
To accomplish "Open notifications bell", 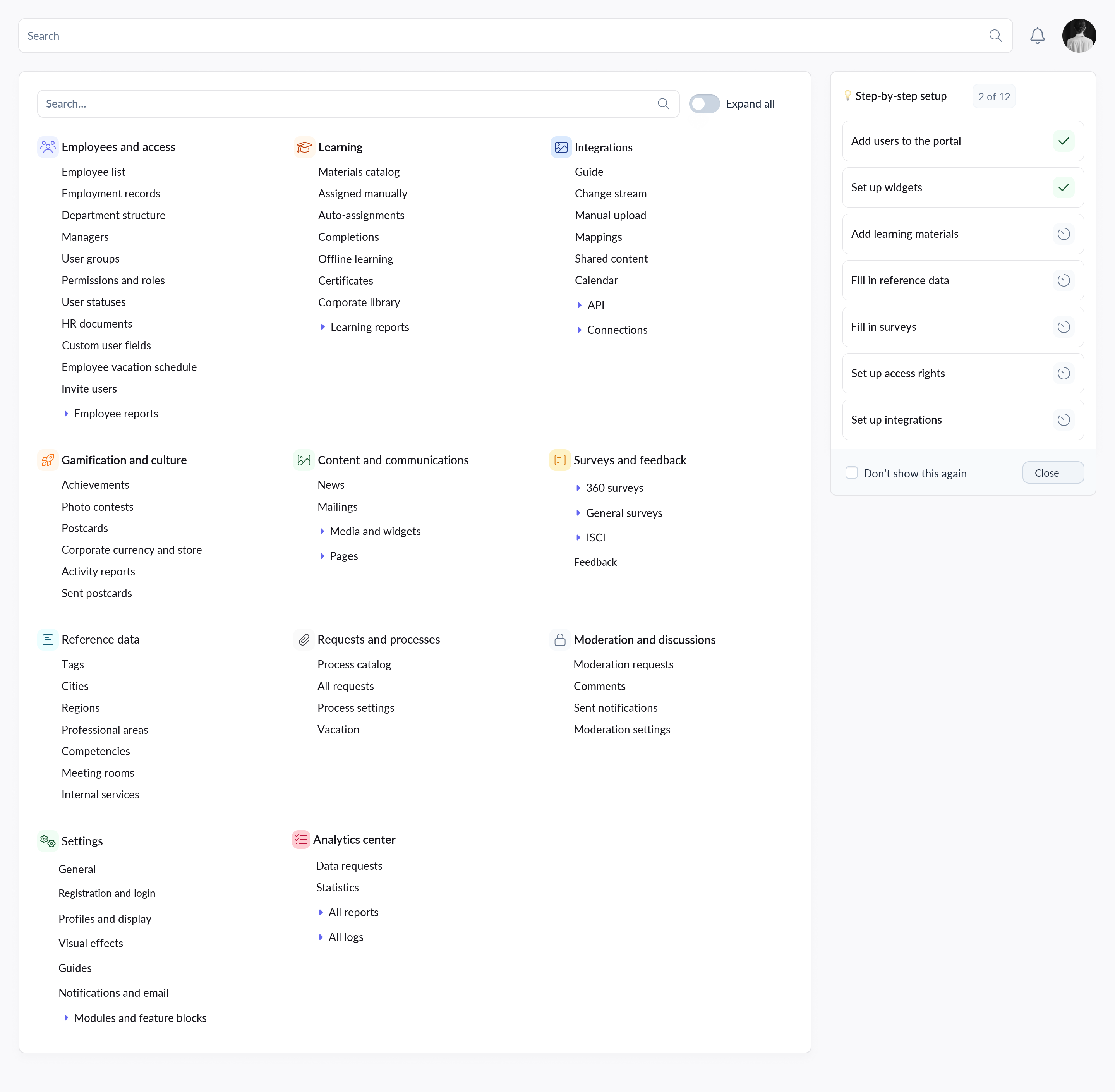I will pos(1037,36).
